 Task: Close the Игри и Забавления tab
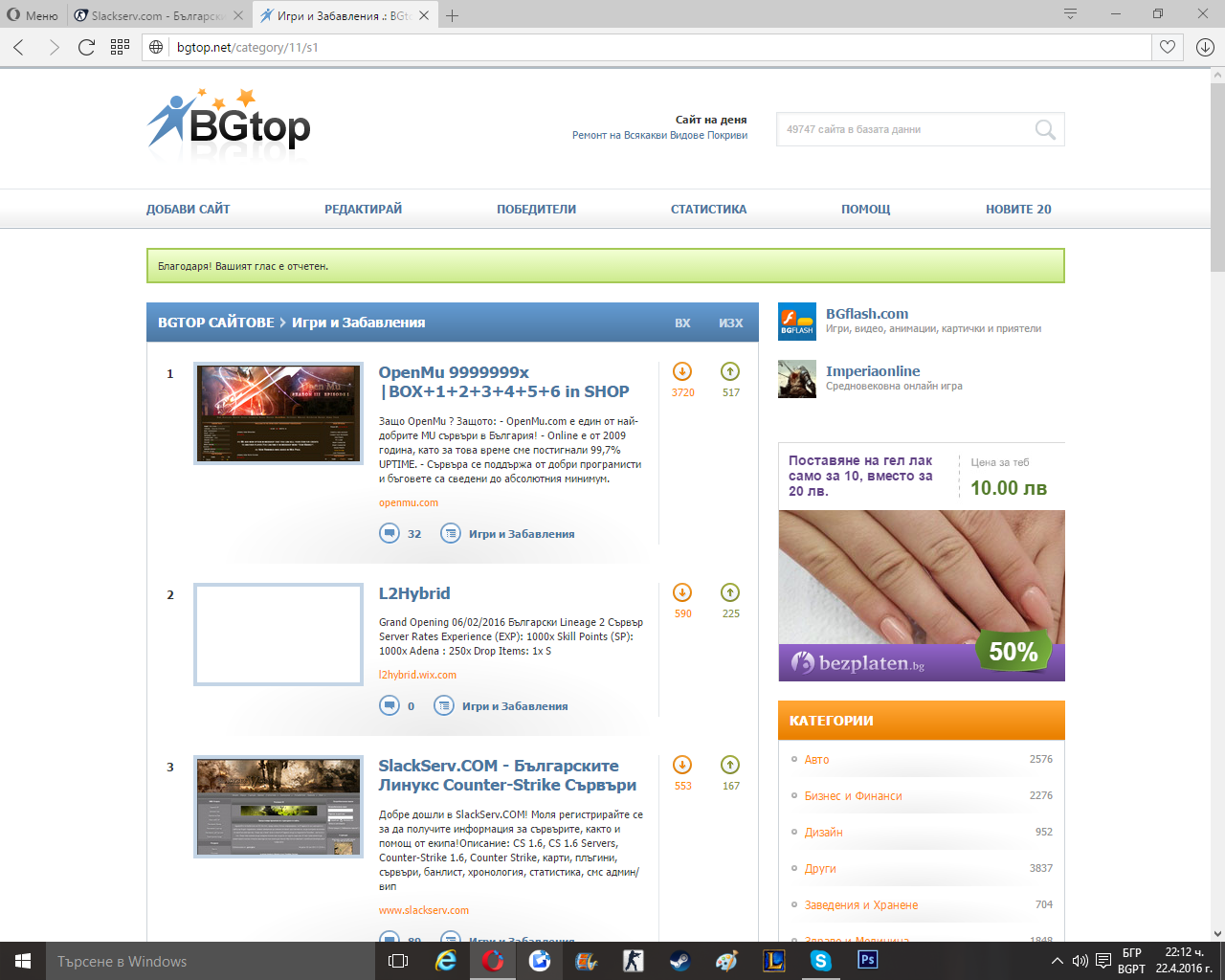coord(424,15)
